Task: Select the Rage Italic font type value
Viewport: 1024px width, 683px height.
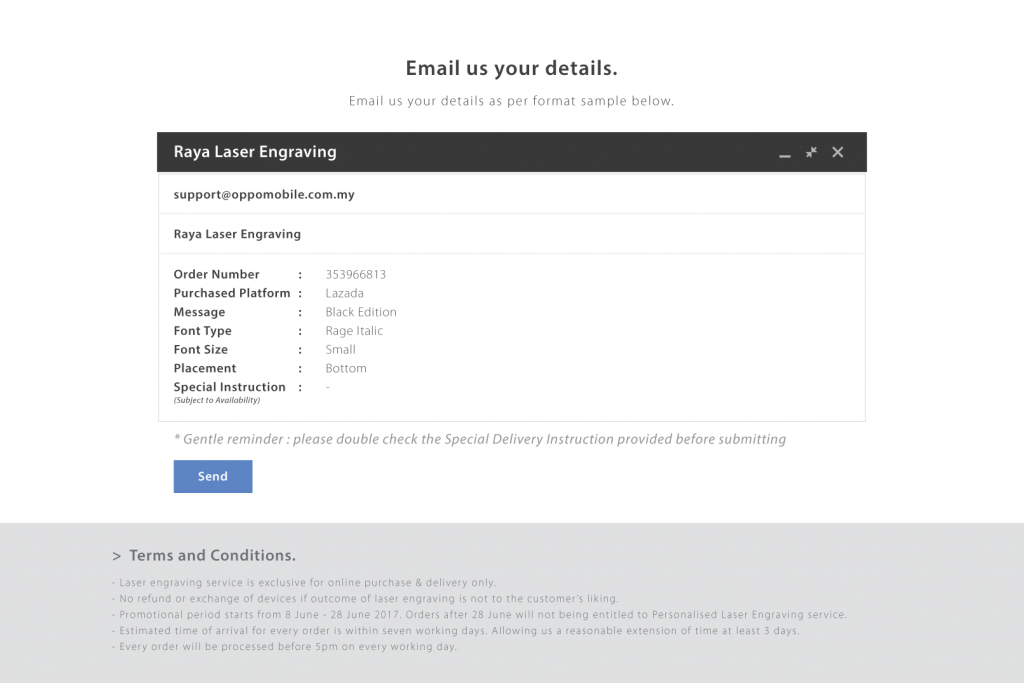Action: 354,331
